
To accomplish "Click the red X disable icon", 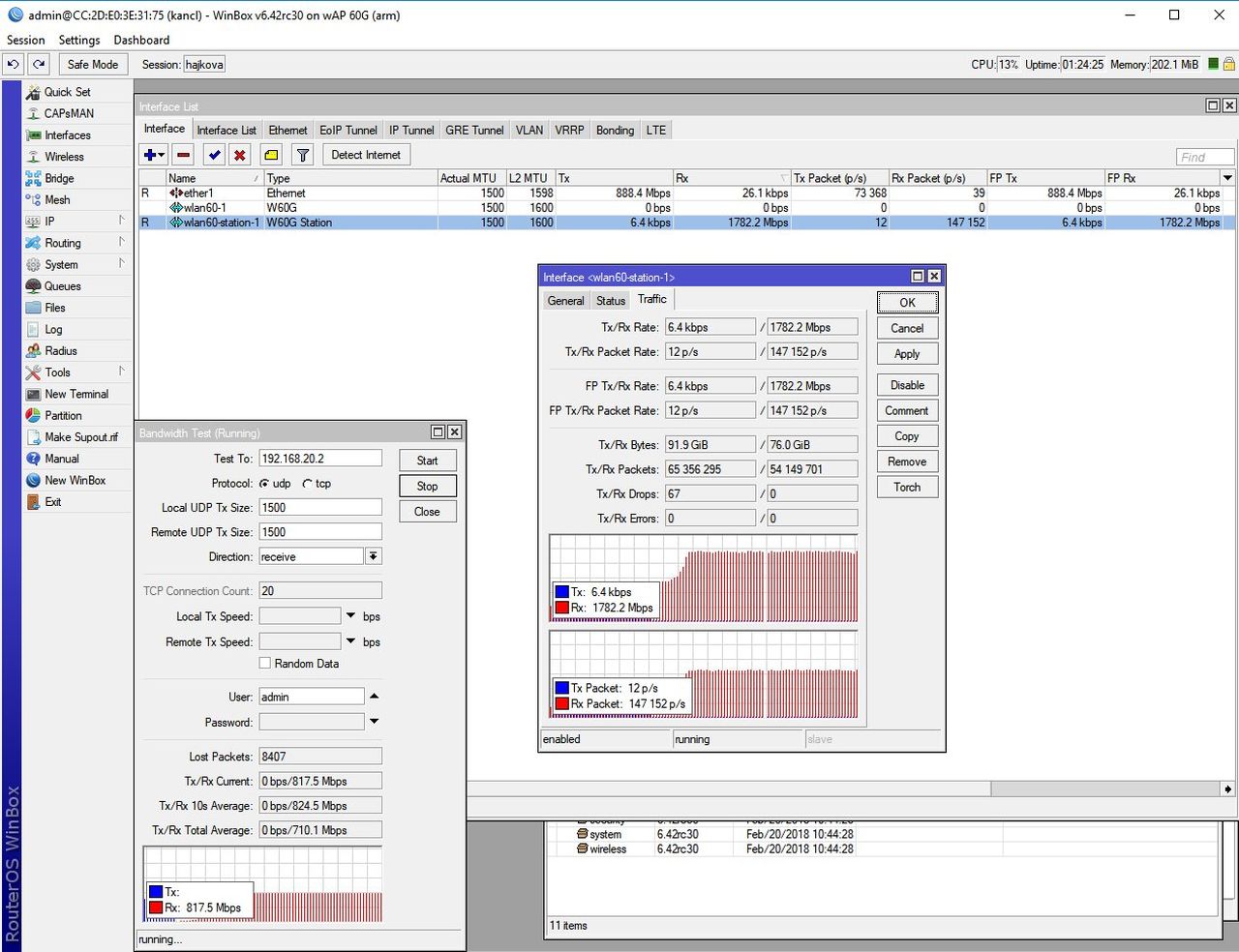I will click(240, 155).
